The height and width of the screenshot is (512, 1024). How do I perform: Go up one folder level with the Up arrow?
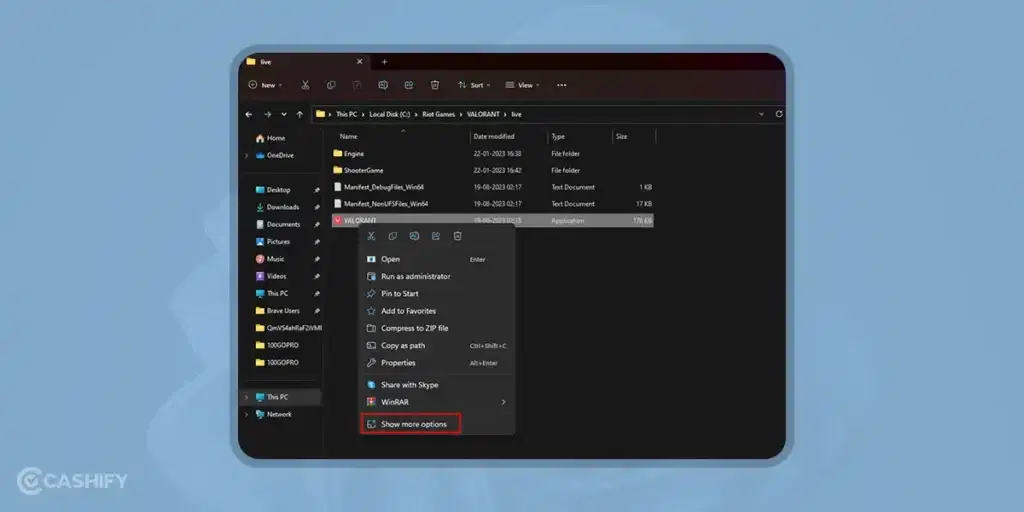[x=300, y=114]
